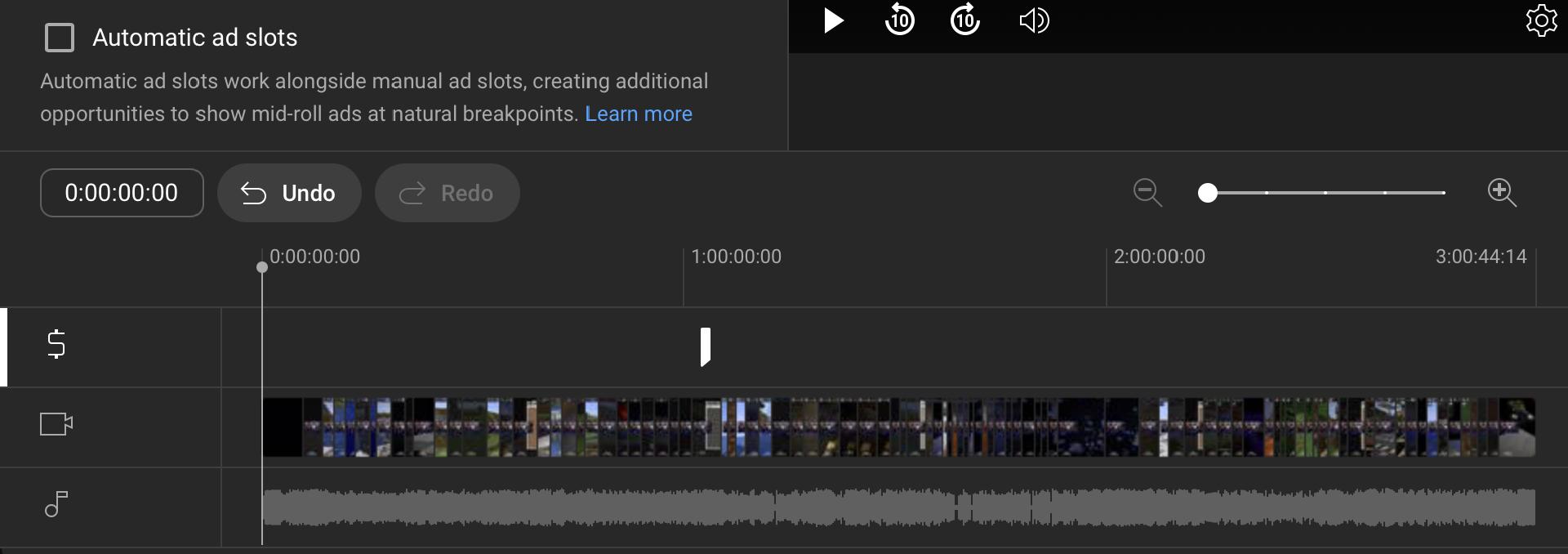
Task: Select the ad breaks dollar track icon
Action: [x=56, y=344]
